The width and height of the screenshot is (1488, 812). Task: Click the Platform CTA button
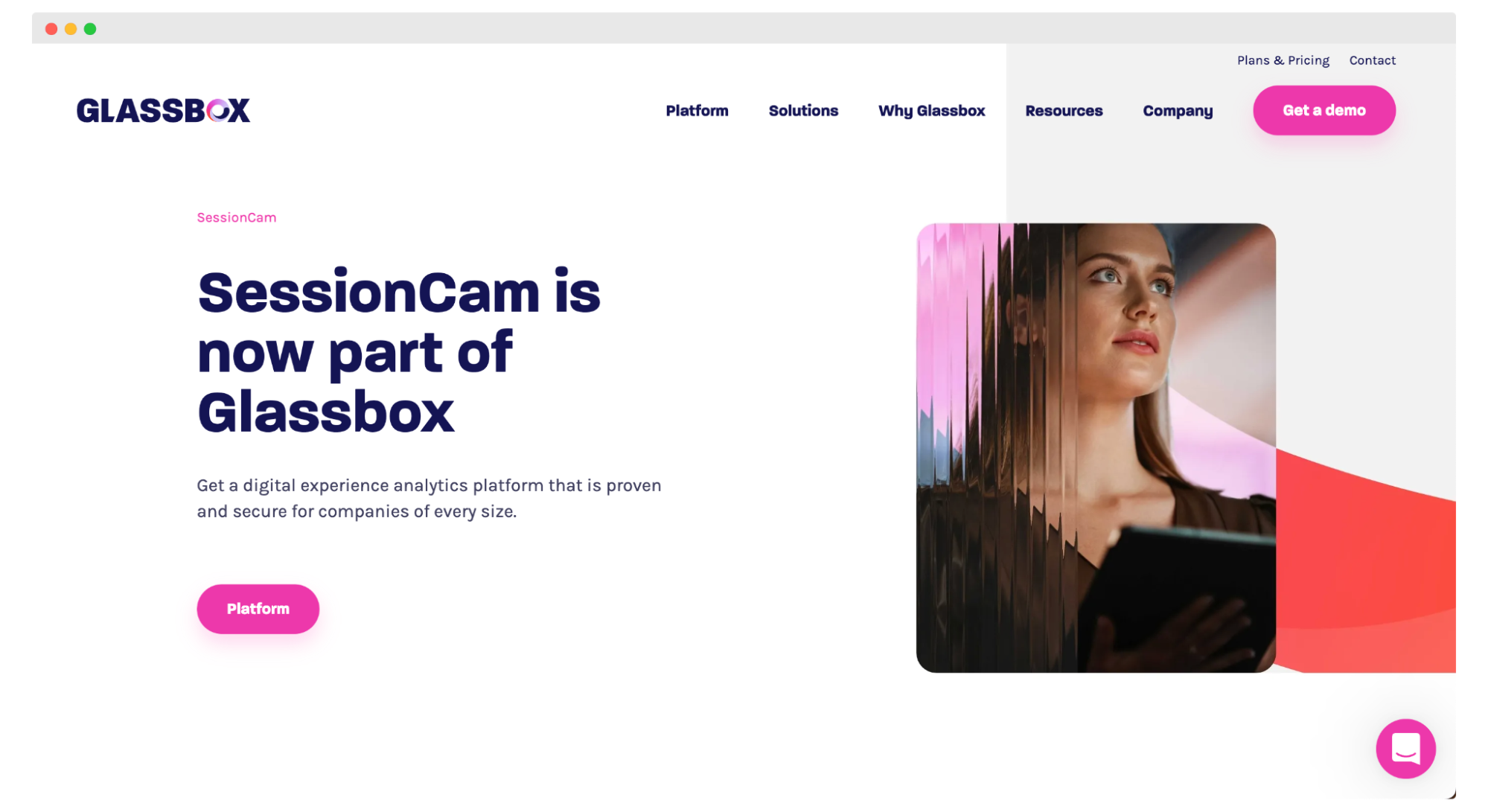click(x=258, y=609)
